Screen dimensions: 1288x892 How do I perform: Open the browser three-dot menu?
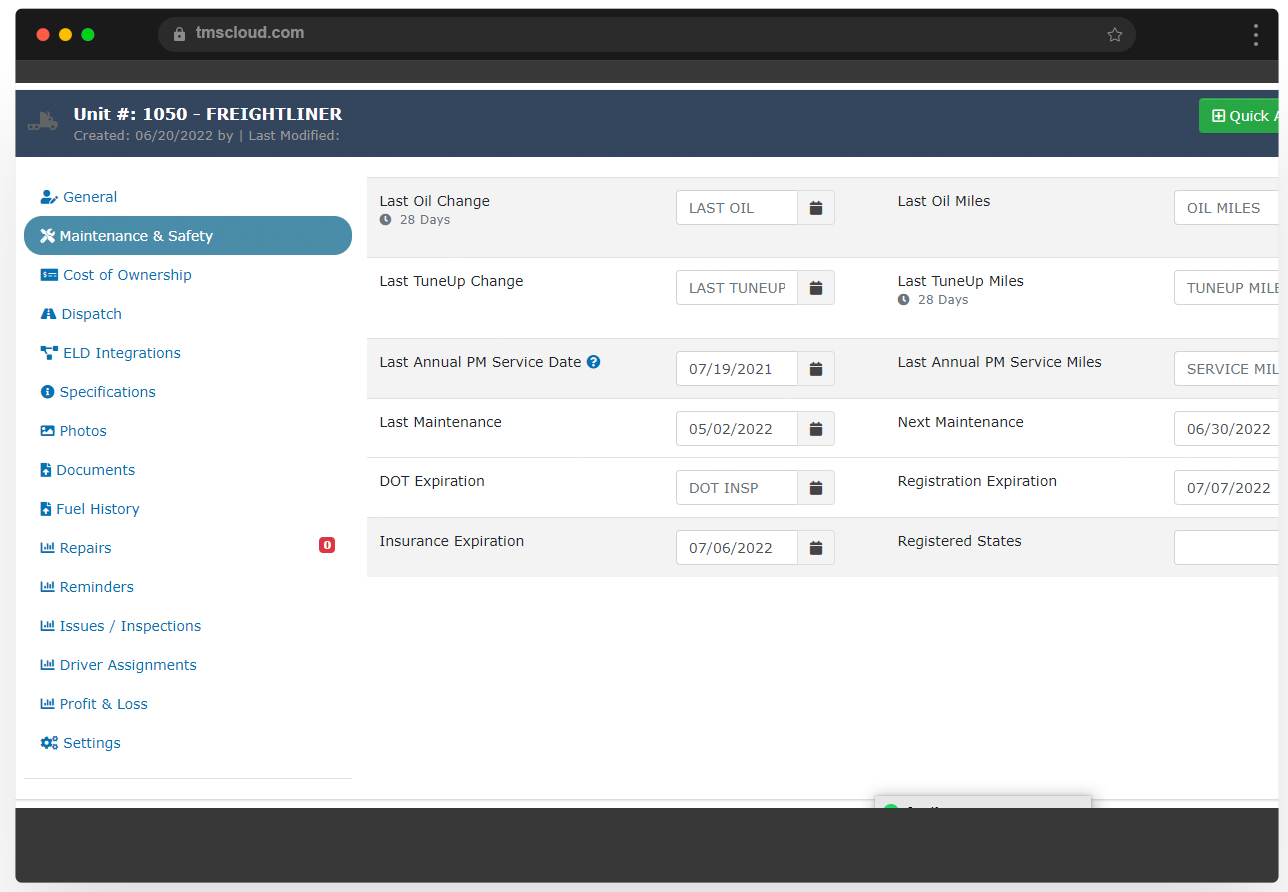1255,34
